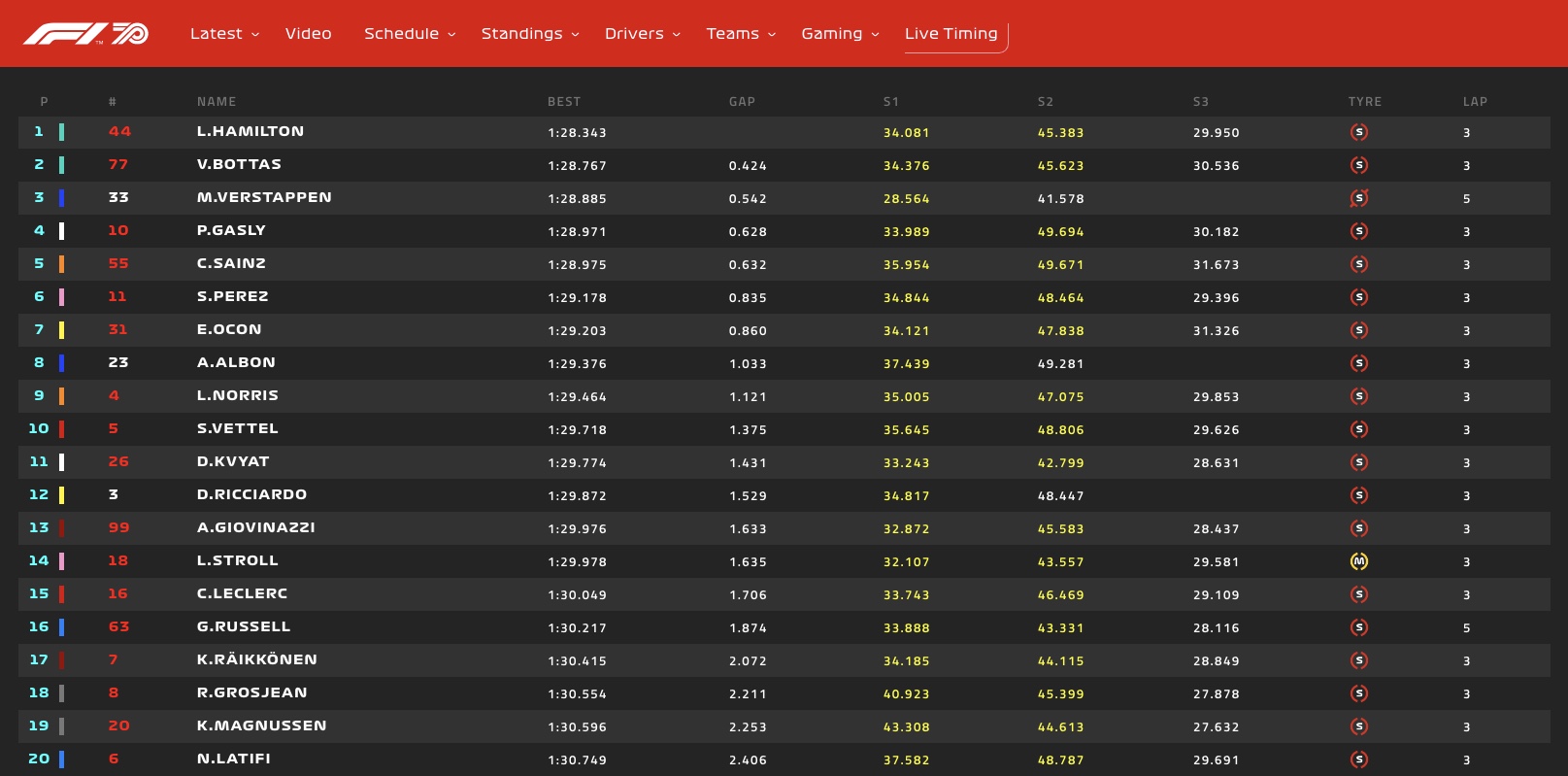Image resolution: width=1568 pixels, height=776 pixels.
Task: Click the NAME column header
Action: 217,102
